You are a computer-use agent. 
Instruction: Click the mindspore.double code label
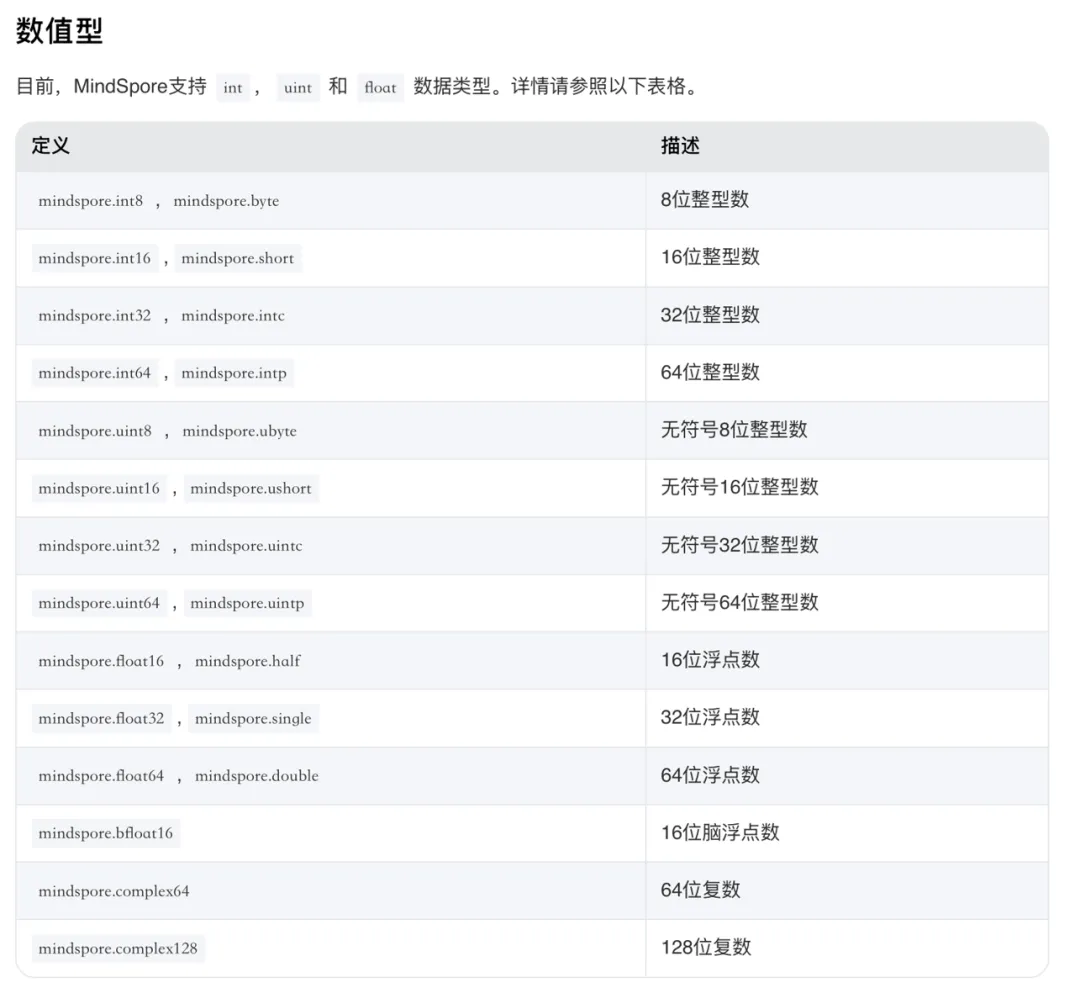pos(257,776)
